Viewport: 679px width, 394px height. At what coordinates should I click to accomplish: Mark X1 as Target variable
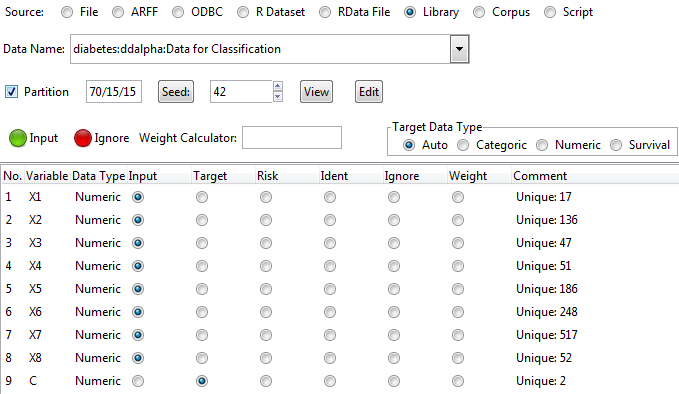202,197
